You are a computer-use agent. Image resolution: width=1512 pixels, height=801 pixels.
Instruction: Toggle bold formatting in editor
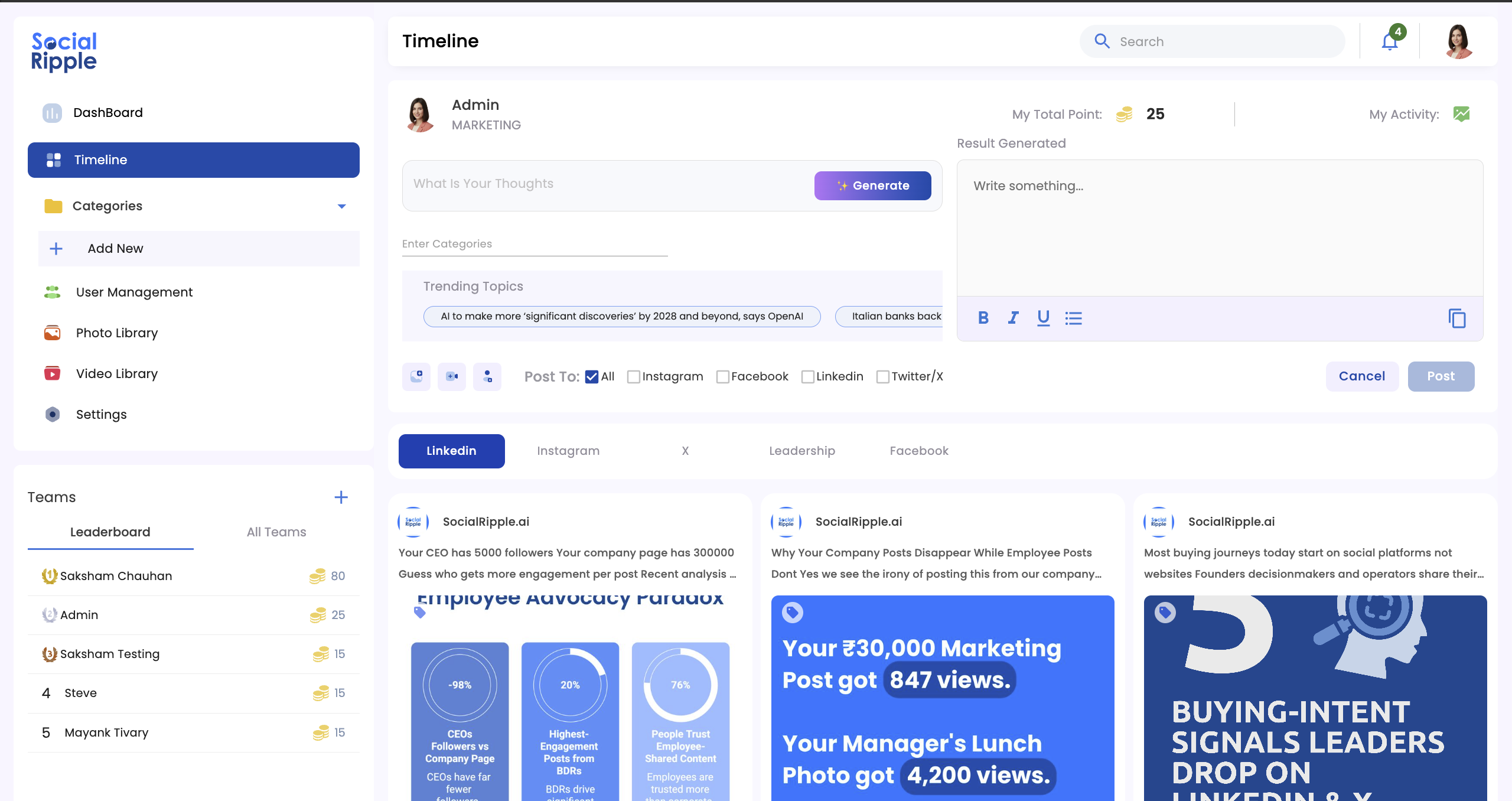coord(983,318)
